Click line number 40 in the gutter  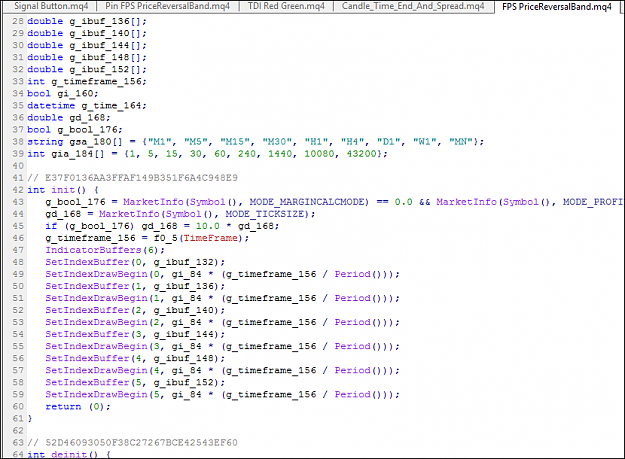tap(18, 165)
